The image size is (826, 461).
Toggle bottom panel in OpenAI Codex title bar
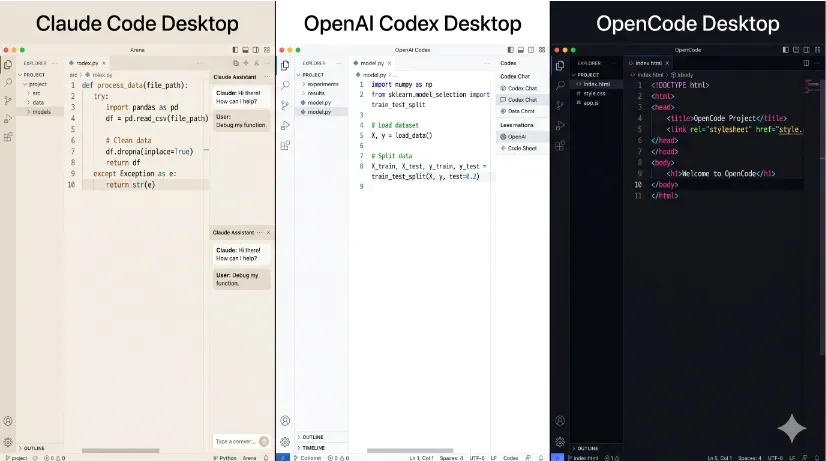coord(521,50)
